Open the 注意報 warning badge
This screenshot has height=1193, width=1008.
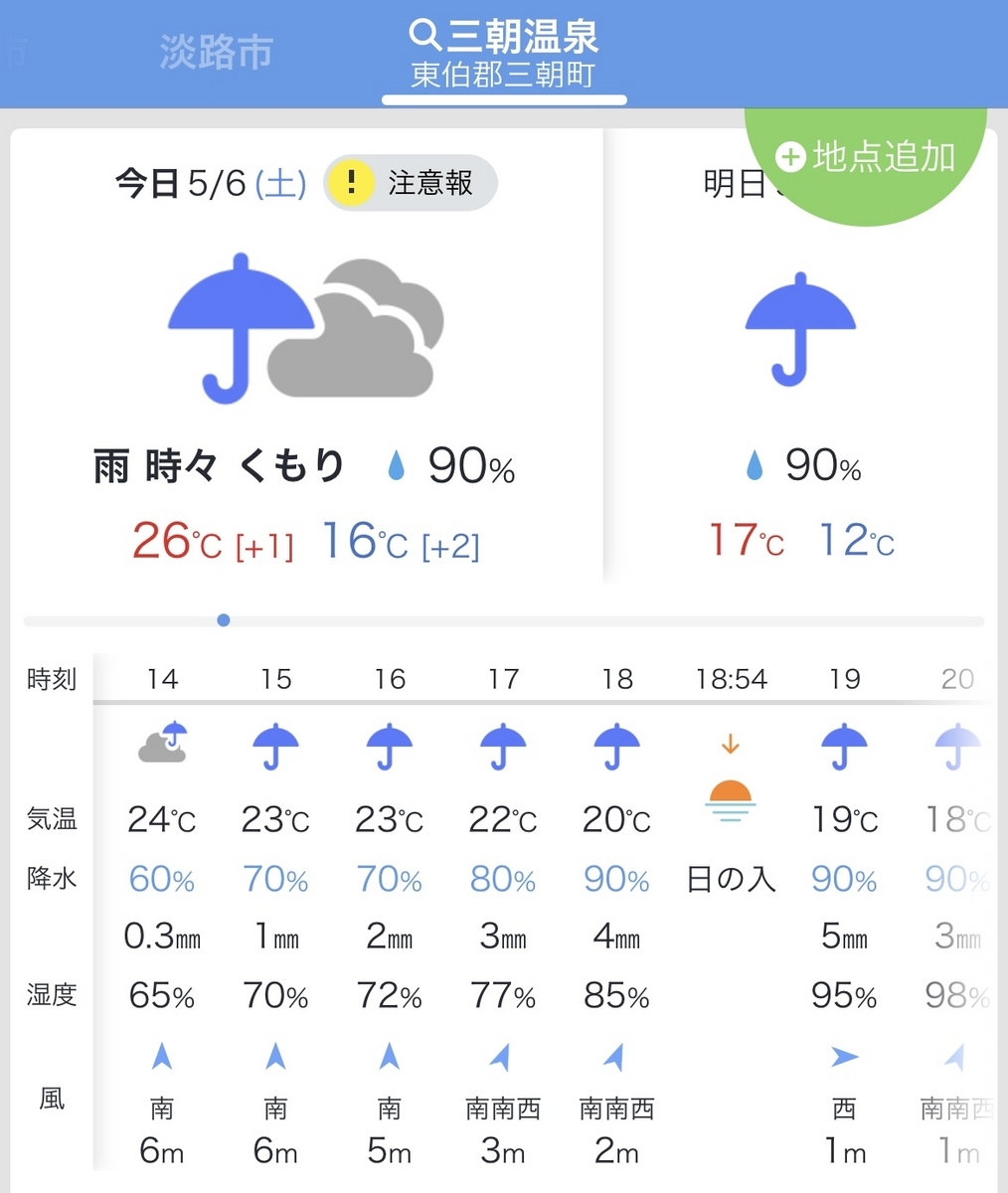click(411, 183)
